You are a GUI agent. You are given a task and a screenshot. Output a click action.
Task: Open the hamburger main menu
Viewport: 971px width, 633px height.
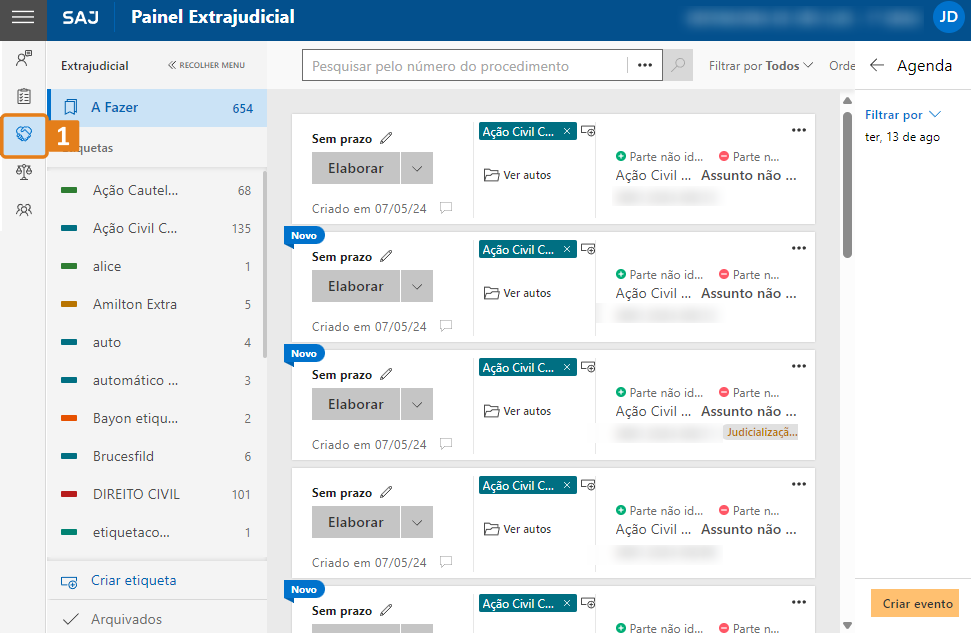tap(23, 17)
